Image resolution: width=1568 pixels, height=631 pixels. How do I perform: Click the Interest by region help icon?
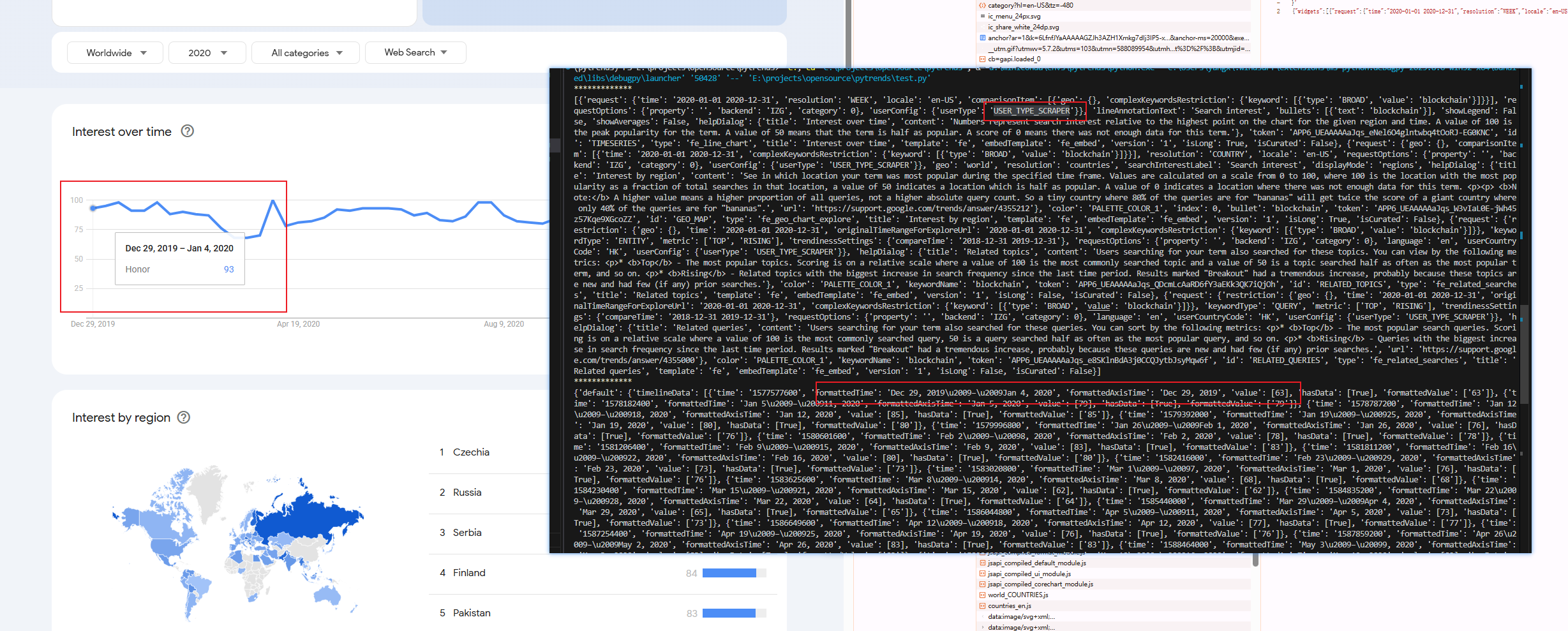184,417
